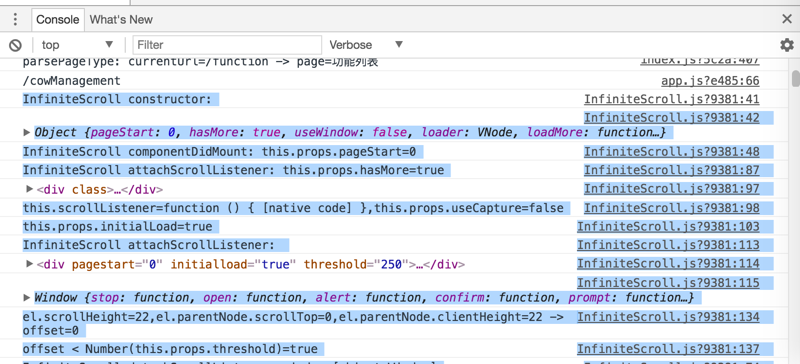Click the /cowManagement log message

[71, 81]
